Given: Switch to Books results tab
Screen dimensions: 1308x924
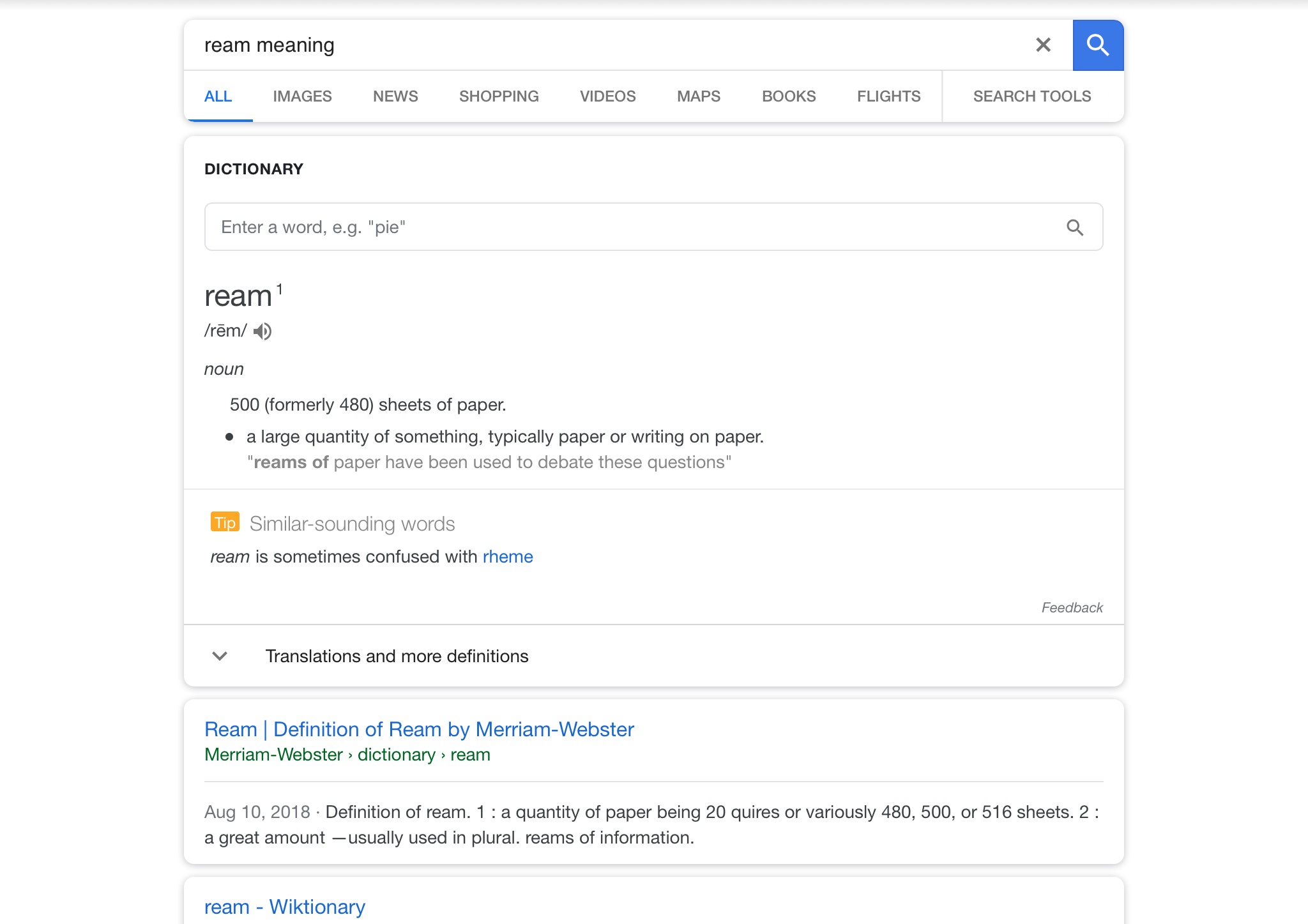Looking at the screenshot, I should (x=789, y=96).
